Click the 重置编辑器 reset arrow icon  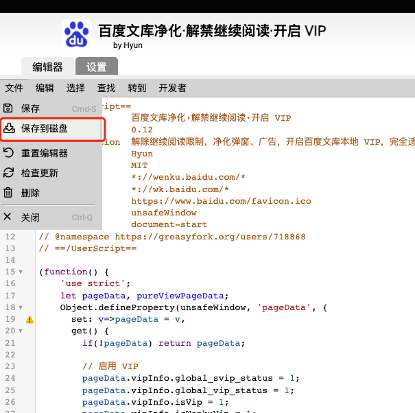coord(8,153)
